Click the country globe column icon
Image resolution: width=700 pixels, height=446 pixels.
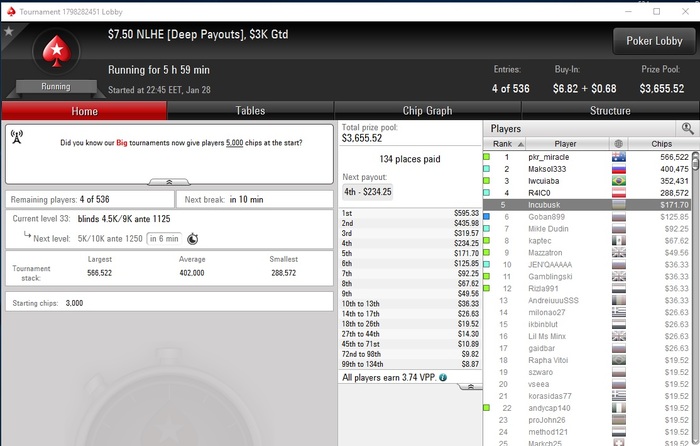pos(618,144)
